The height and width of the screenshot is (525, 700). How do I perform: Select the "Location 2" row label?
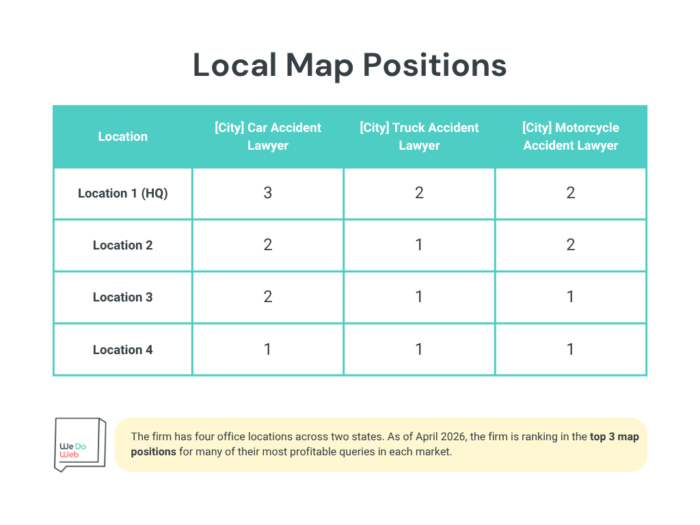pos(123,245)
